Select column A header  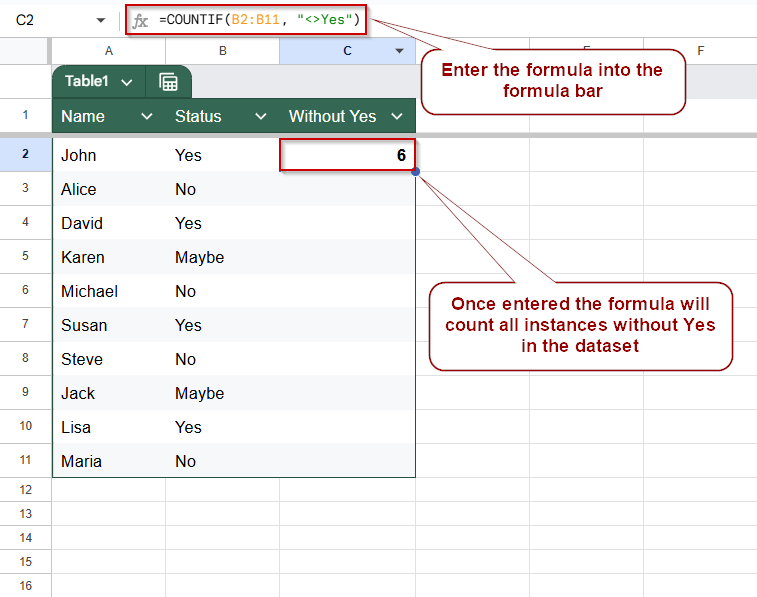pyautogui.click(x=109, y=51)
